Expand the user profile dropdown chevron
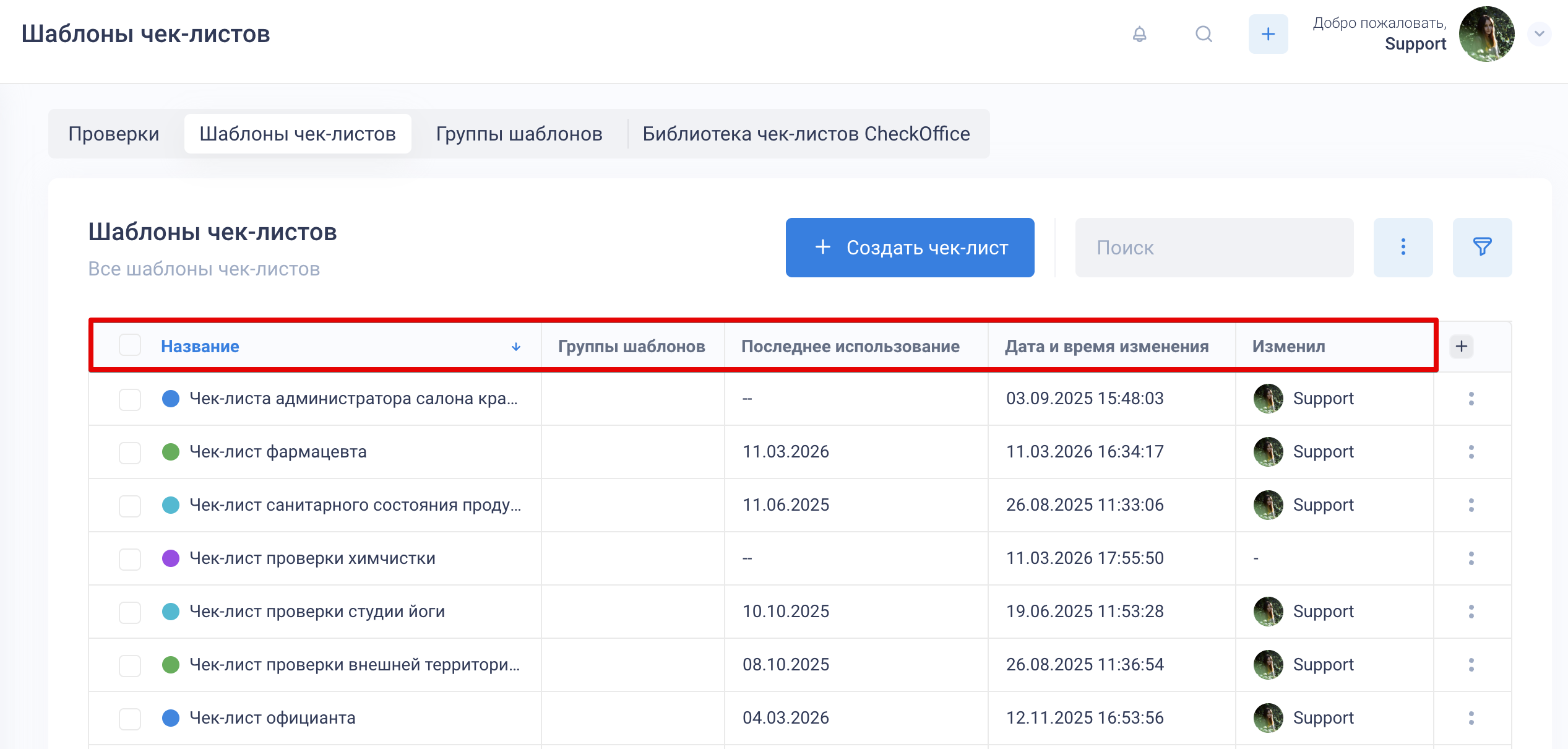Screen dimensions: 1568x749 [1539, 34]
